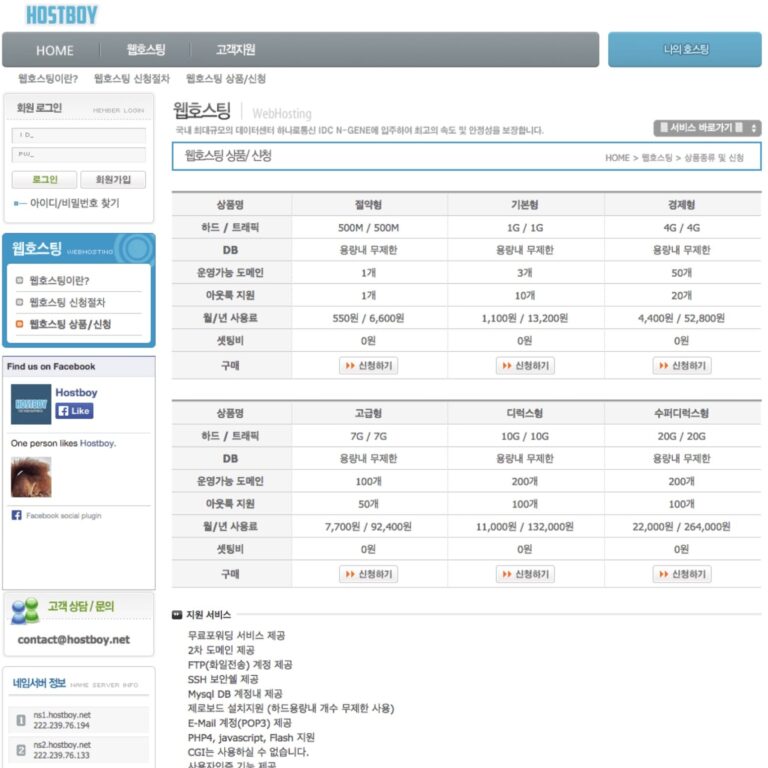The width and height of the screenshot is (768, 768).
Task: Click the Hostboy Facebook page thumbnail
Action: coord(31,404)
